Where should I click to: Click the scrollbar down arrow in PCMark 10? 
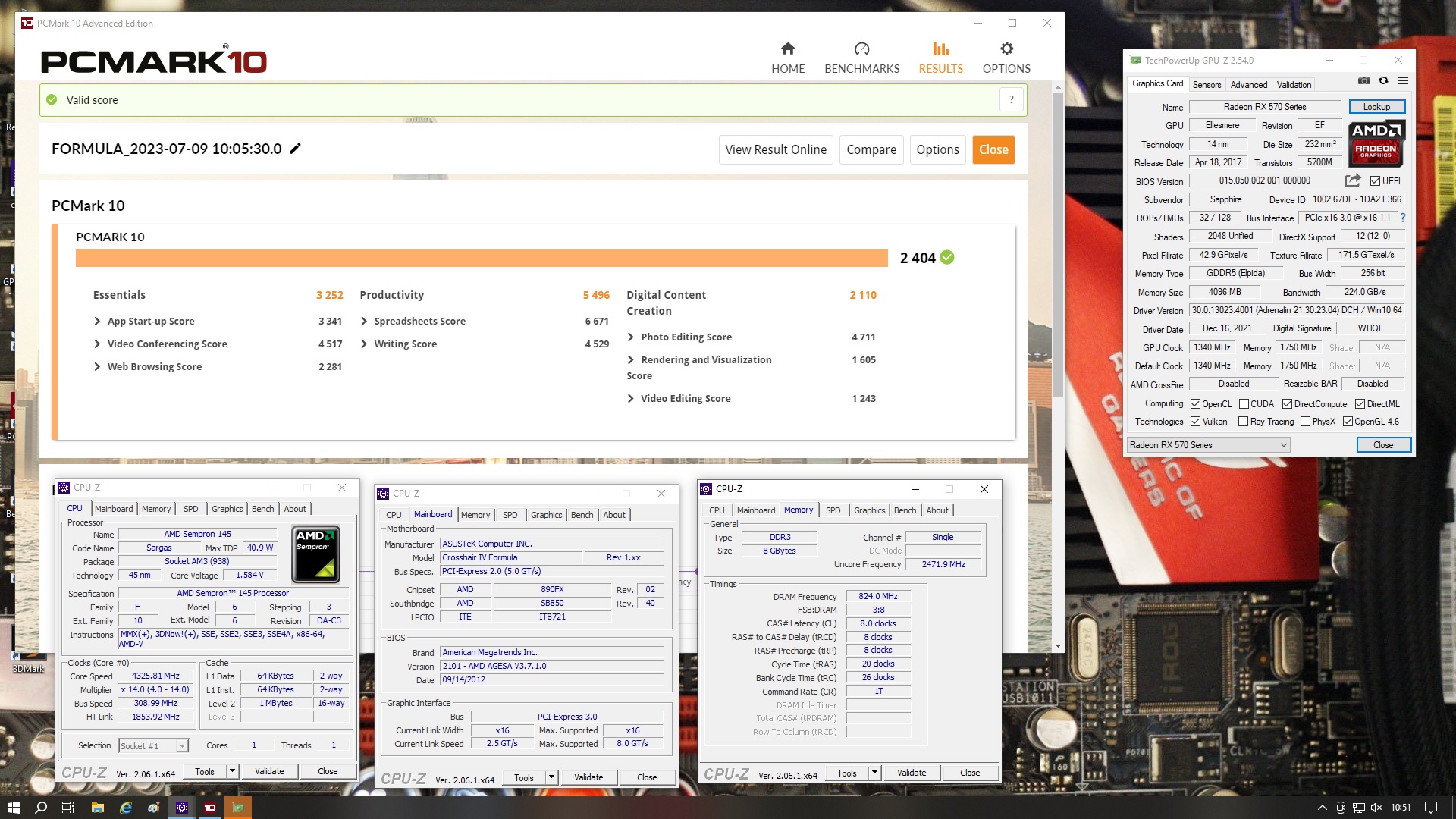click(1057, 647)
